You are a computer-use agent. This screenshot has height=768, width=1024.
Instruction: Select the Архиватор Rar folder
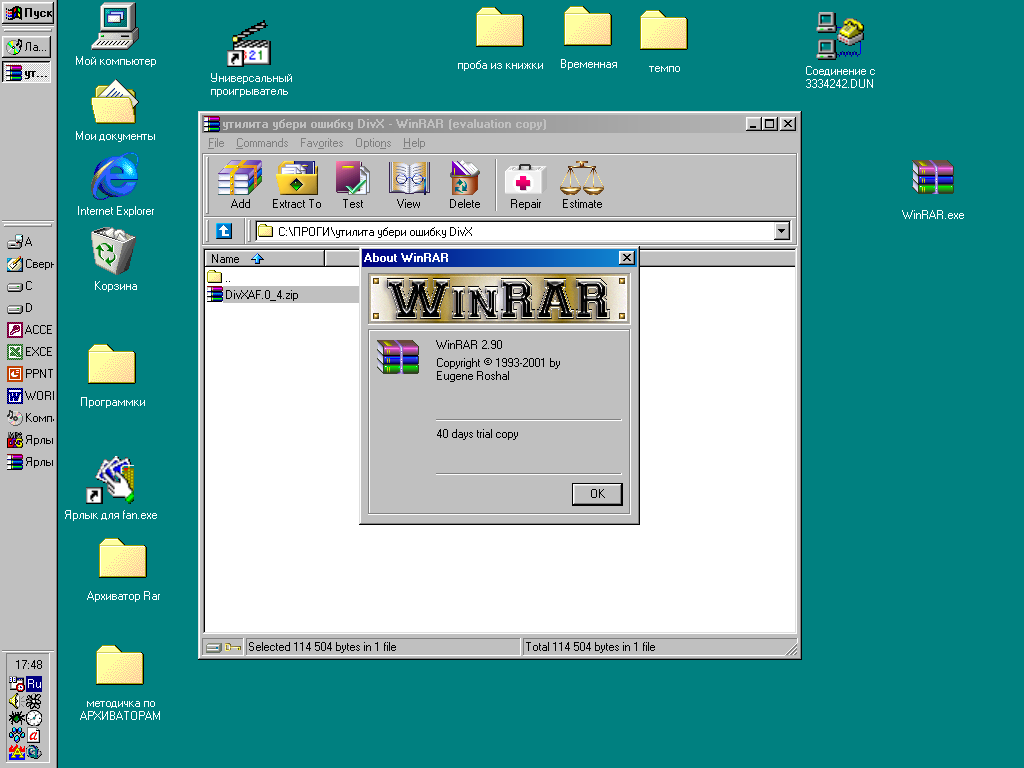click(x=123, y=569)
